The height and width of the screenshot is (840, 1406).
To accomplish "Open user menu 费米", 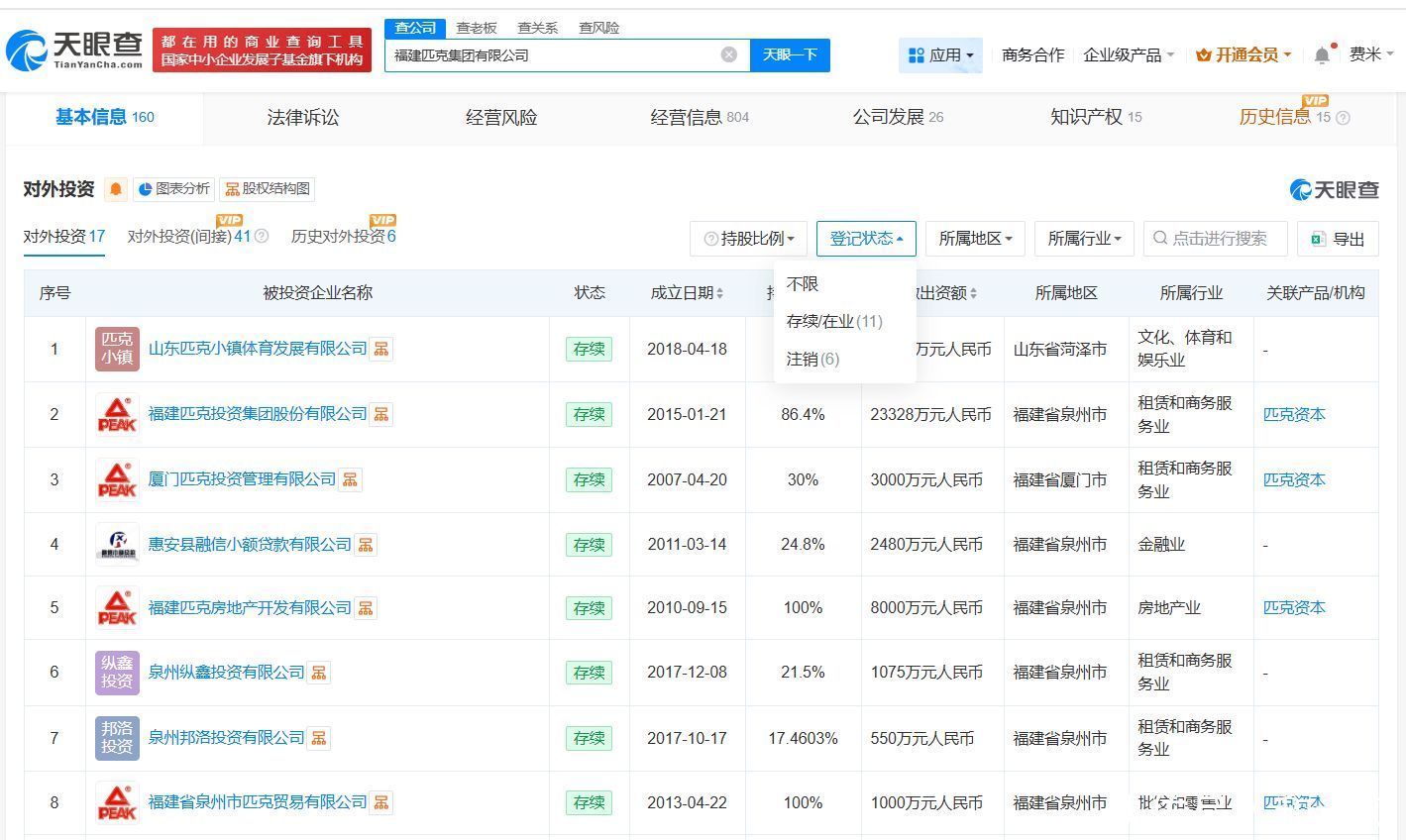I will tap(1371, 54).
